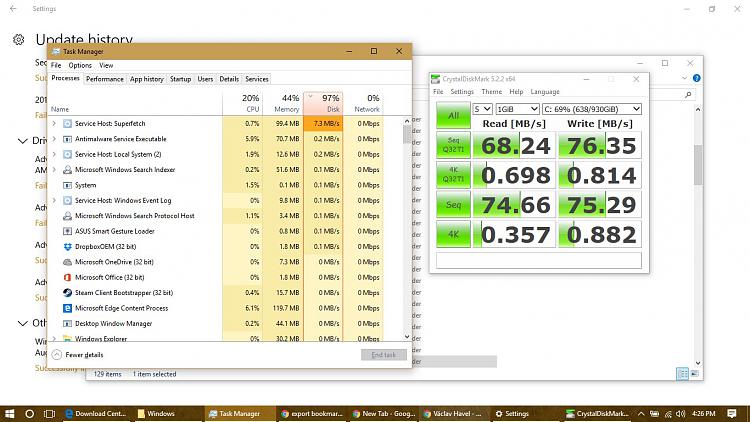Image resolution: width=750 pixels, height=422 pixels.
Task: Click the Desktop Window Manager icon
Action: [67, 323]
